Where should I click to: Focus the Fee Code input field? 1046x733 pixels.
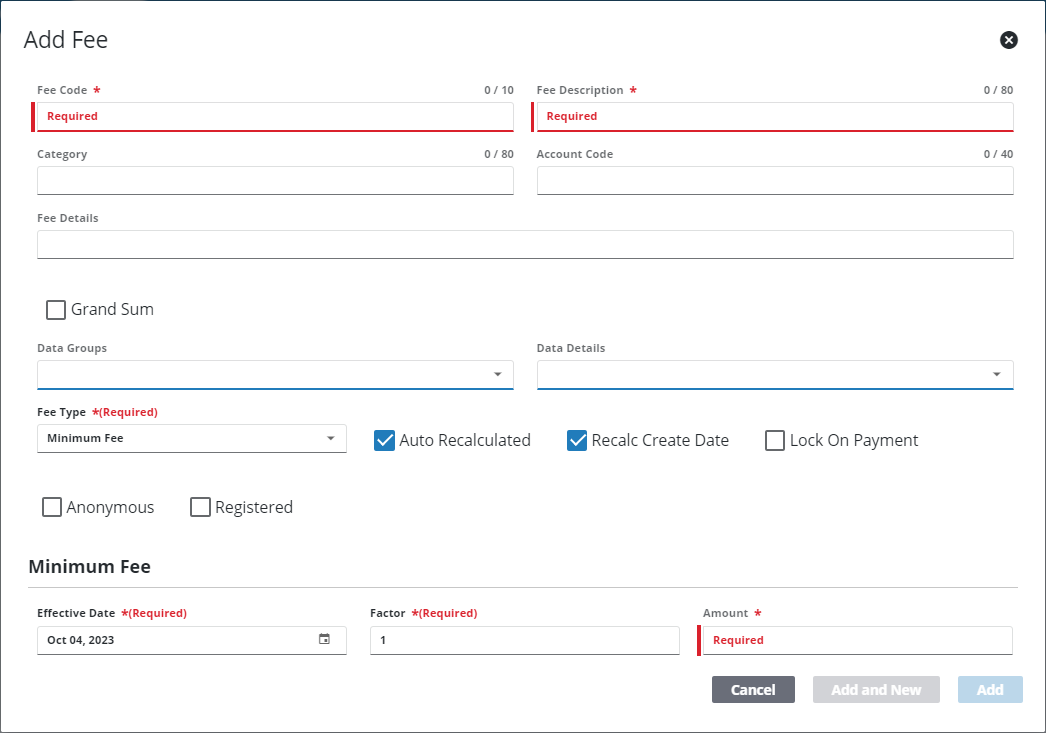pos(275,117)
